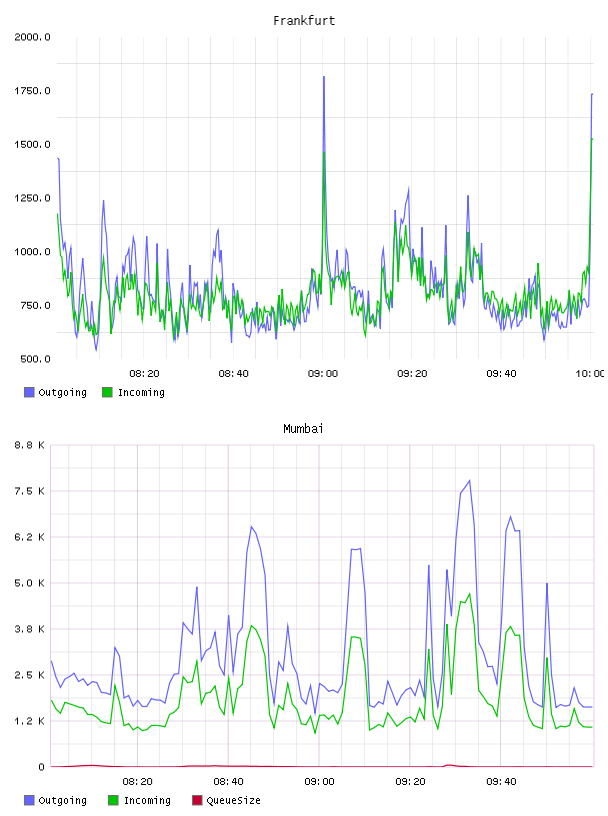Click the 750.0 y-axis label in Frankfurt chart

click(35, 305)
